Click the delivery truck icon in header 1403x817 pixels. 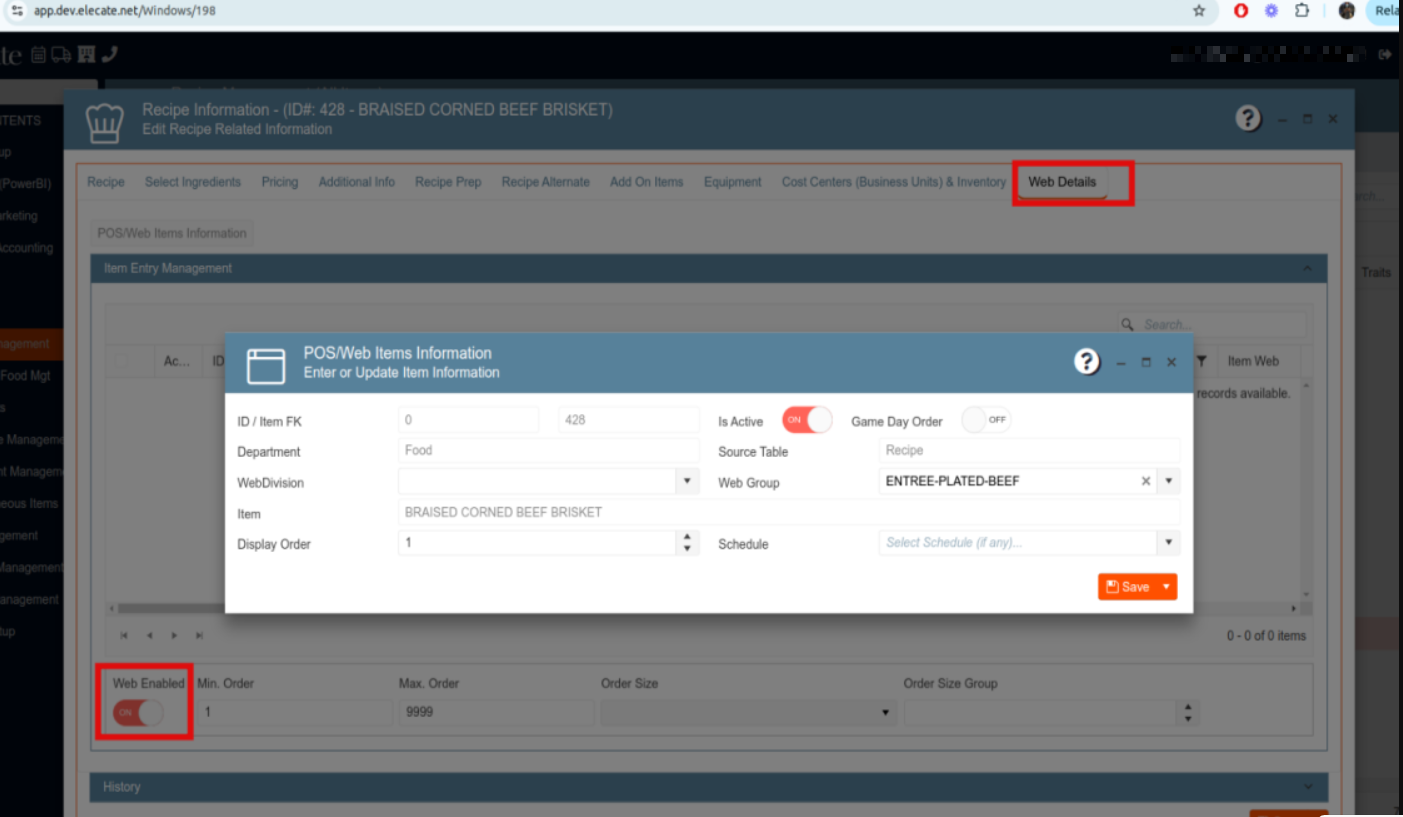click(61, 55)
